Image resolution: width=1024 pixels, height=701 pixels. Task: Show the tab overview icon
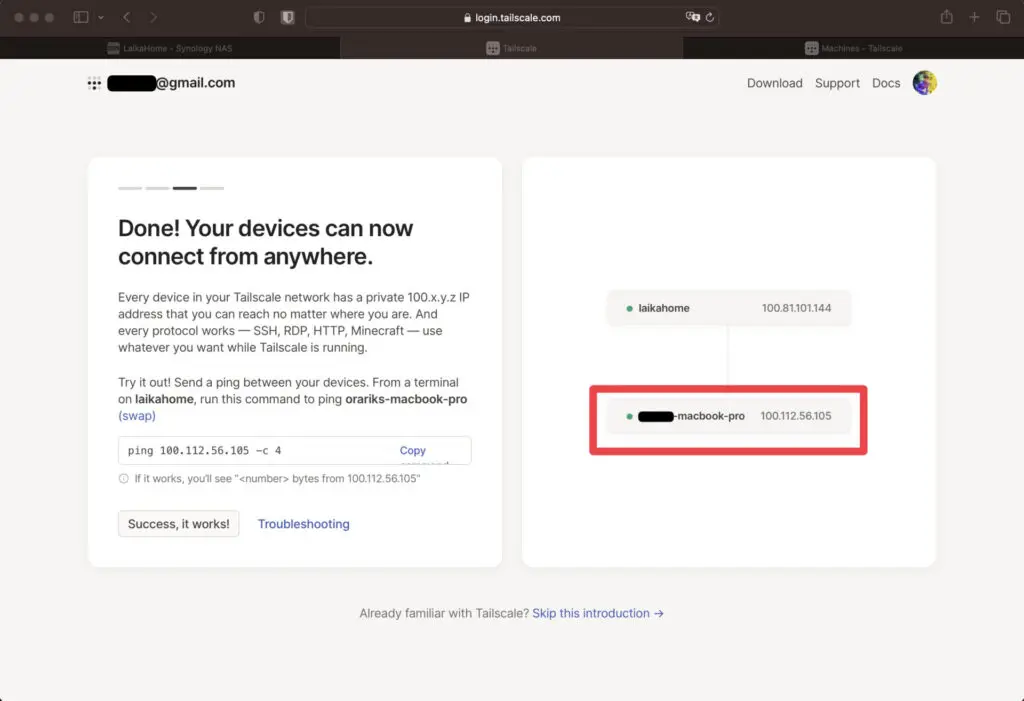pyautogui.click(x=1003, y=18)
